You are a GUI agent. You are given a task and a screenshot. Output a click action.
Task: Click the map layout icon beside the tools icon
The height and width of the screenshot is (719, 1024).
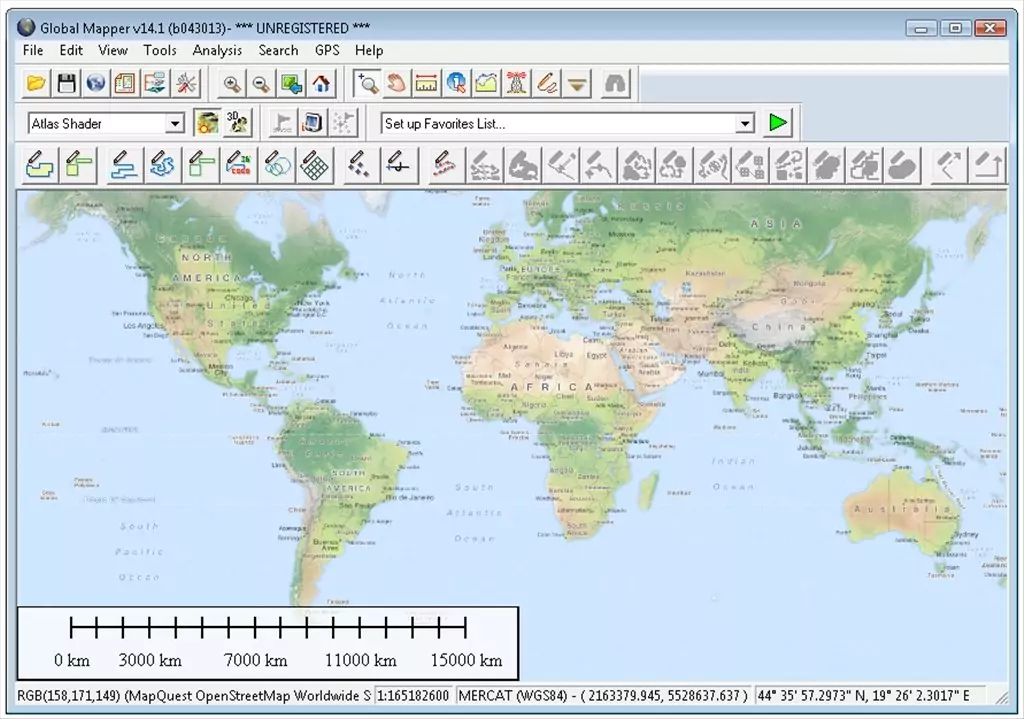(155, 84)
